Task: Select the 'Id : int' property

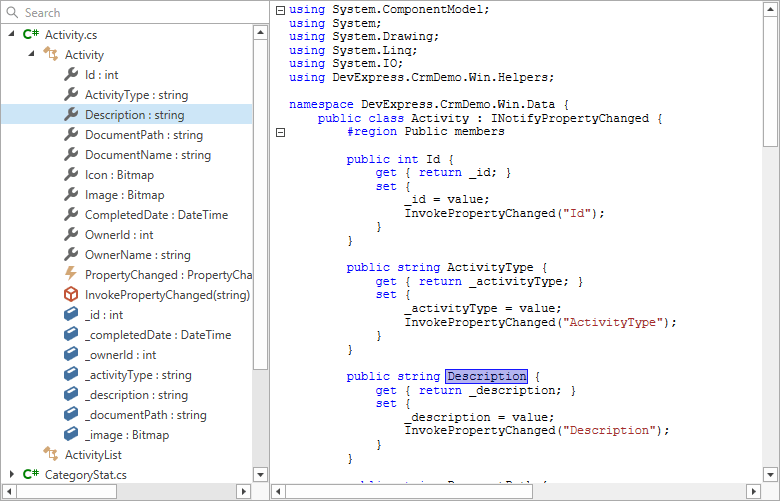Action: [101, 75]
